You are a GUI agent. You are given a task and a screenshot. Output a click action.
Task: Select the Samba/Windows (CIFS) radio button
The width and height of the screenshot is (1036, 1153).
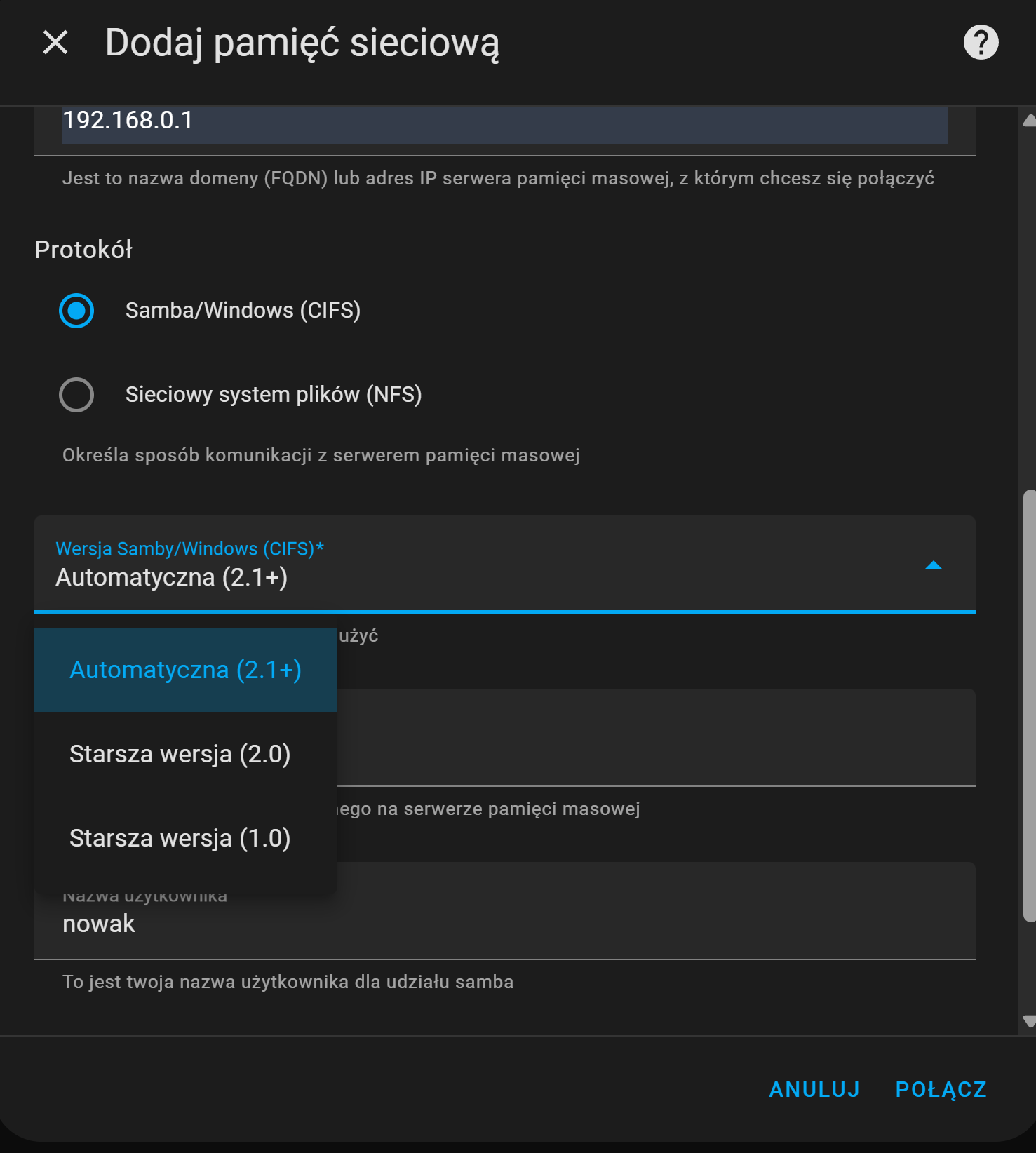point(76,311)
